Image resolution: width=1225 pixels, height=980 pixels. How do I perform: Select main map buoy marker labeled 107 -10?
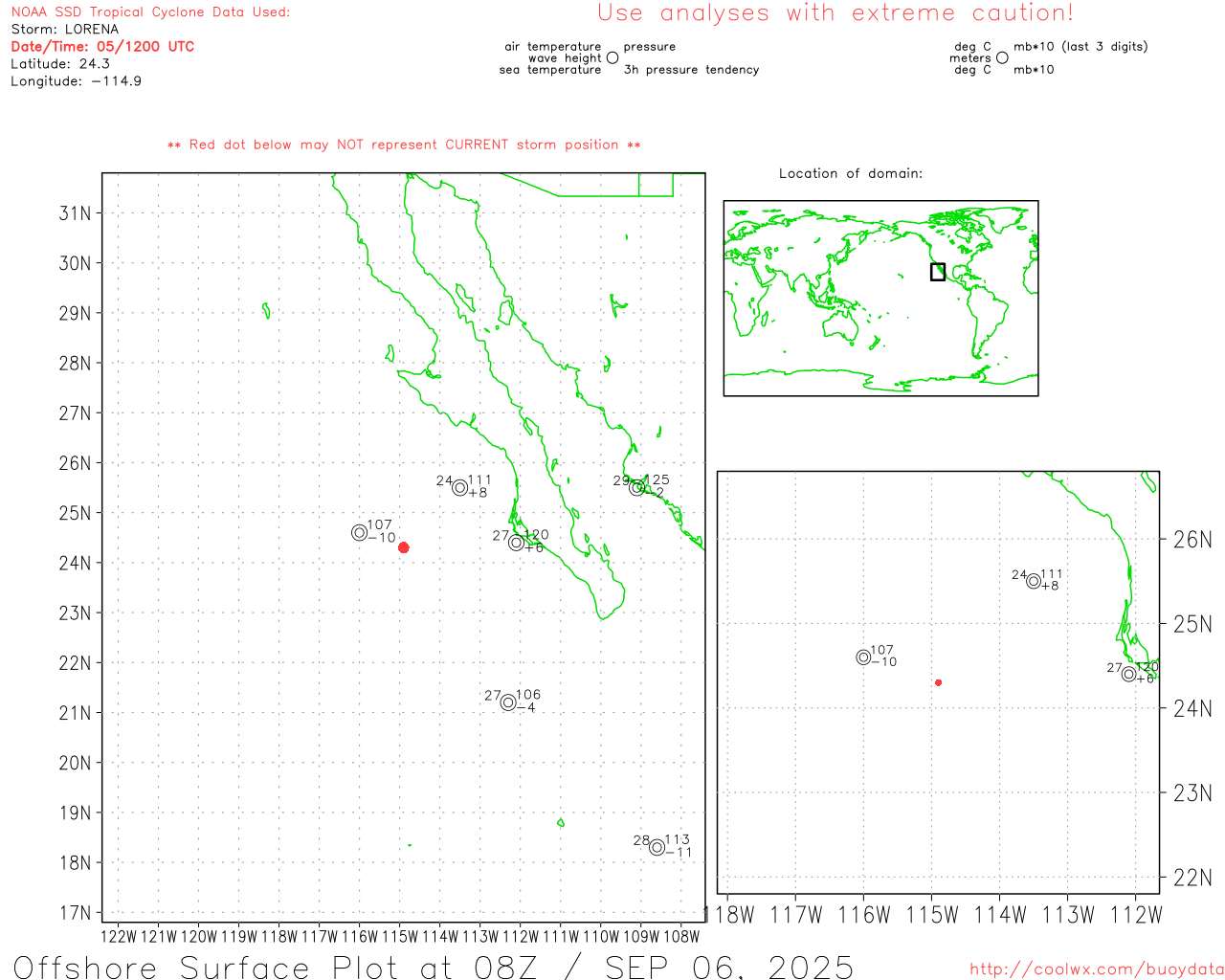[359, 533]
